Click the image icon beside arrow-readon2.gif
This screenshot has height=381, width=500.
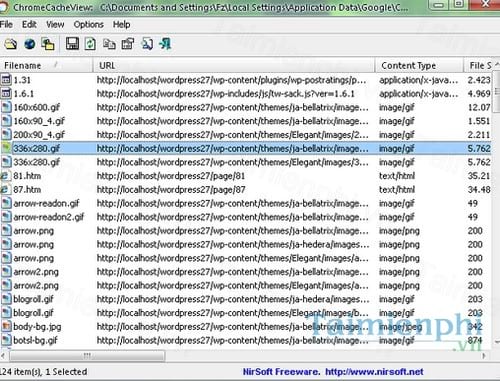click(x=6, y=217)
